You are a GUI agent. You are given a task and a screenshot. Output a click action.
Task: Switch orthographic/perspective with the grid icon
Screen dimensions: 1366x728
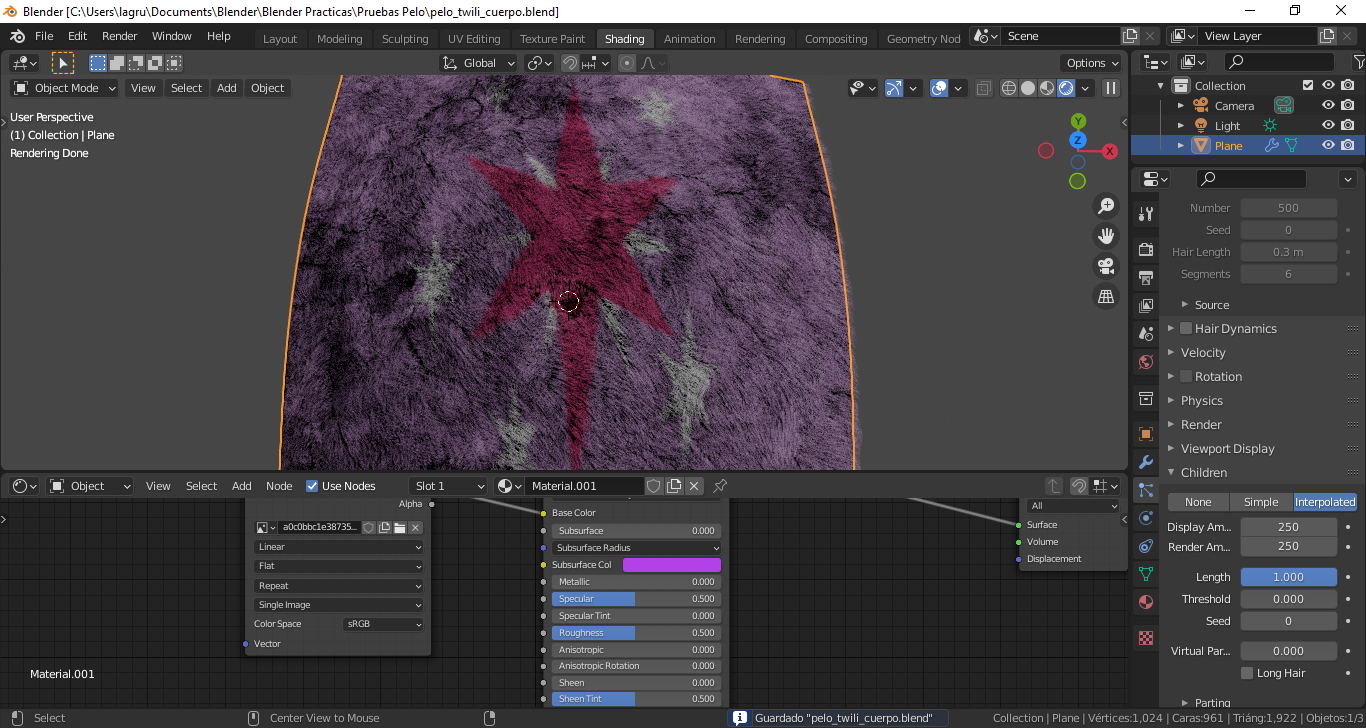click(1106, 296)
